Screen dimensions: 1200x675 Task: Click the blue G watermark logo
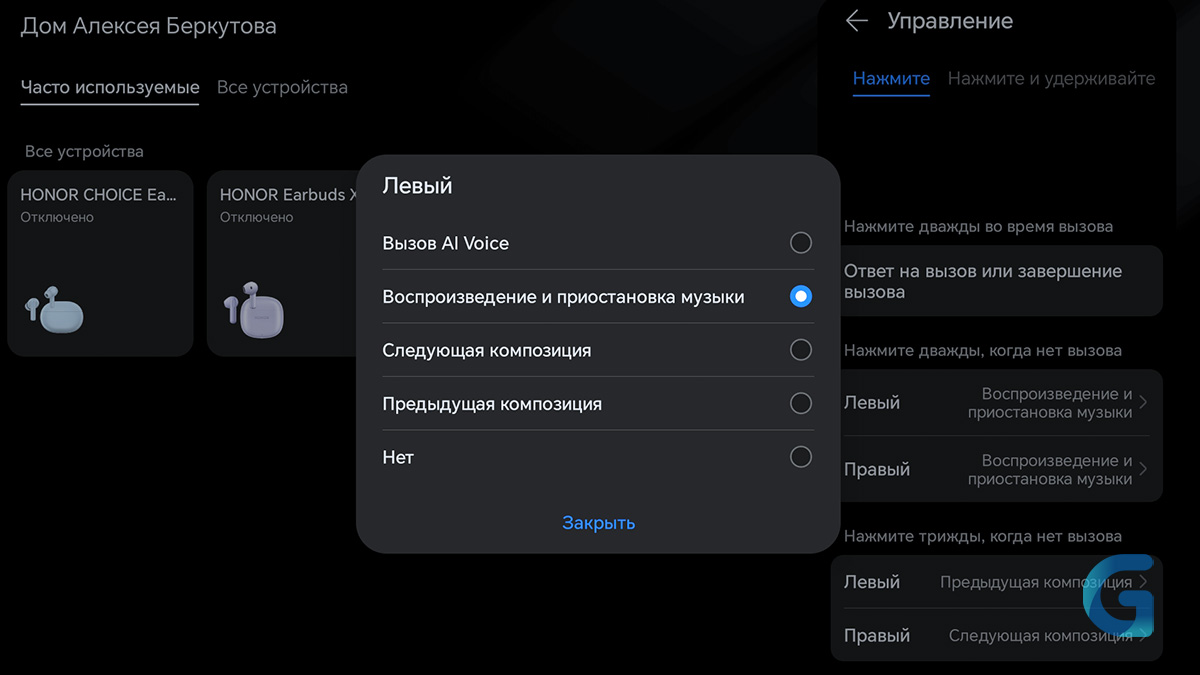click(x=1120, y=594)
